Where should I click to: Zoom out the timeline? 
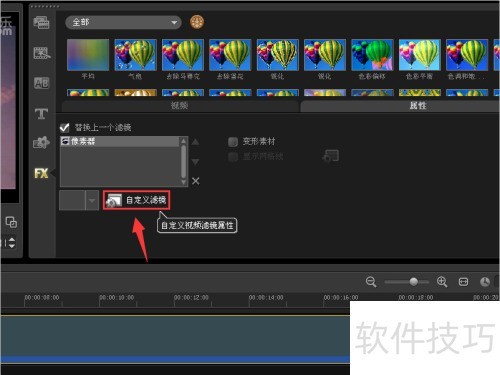pos(371,282)
